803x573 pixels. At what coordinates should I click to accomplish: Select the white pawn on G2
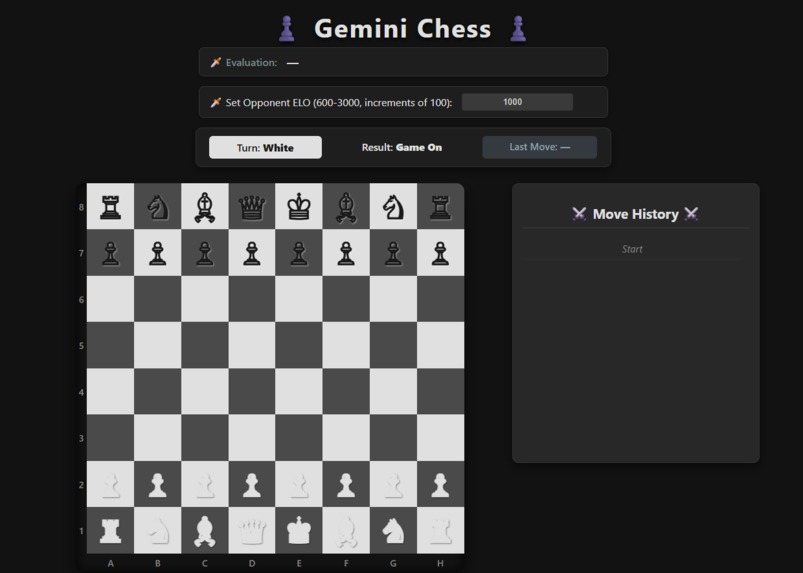[393, 485]
